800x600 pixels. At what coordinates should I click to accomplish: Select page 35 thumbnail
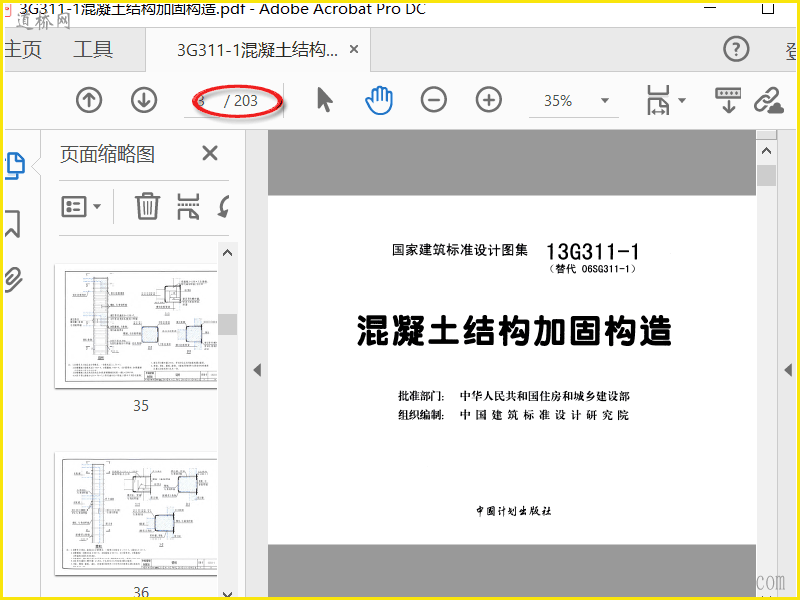(136, 327)
